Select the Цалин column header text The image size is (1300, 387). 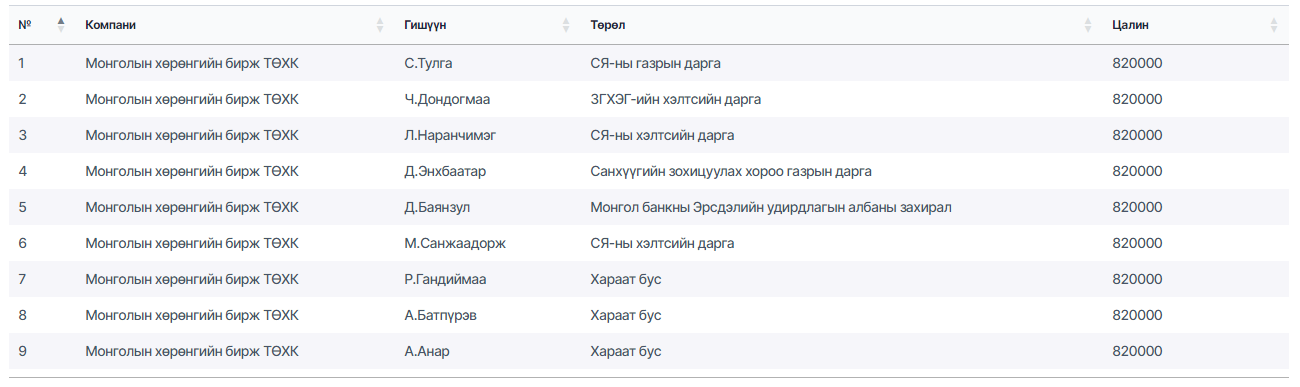coord(1131,25)
